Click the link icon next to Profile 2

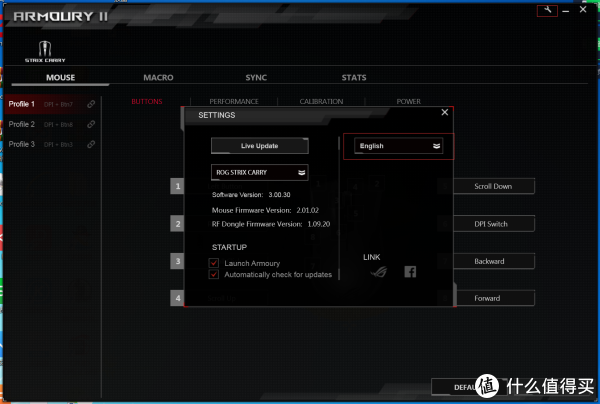click(91, 124)
